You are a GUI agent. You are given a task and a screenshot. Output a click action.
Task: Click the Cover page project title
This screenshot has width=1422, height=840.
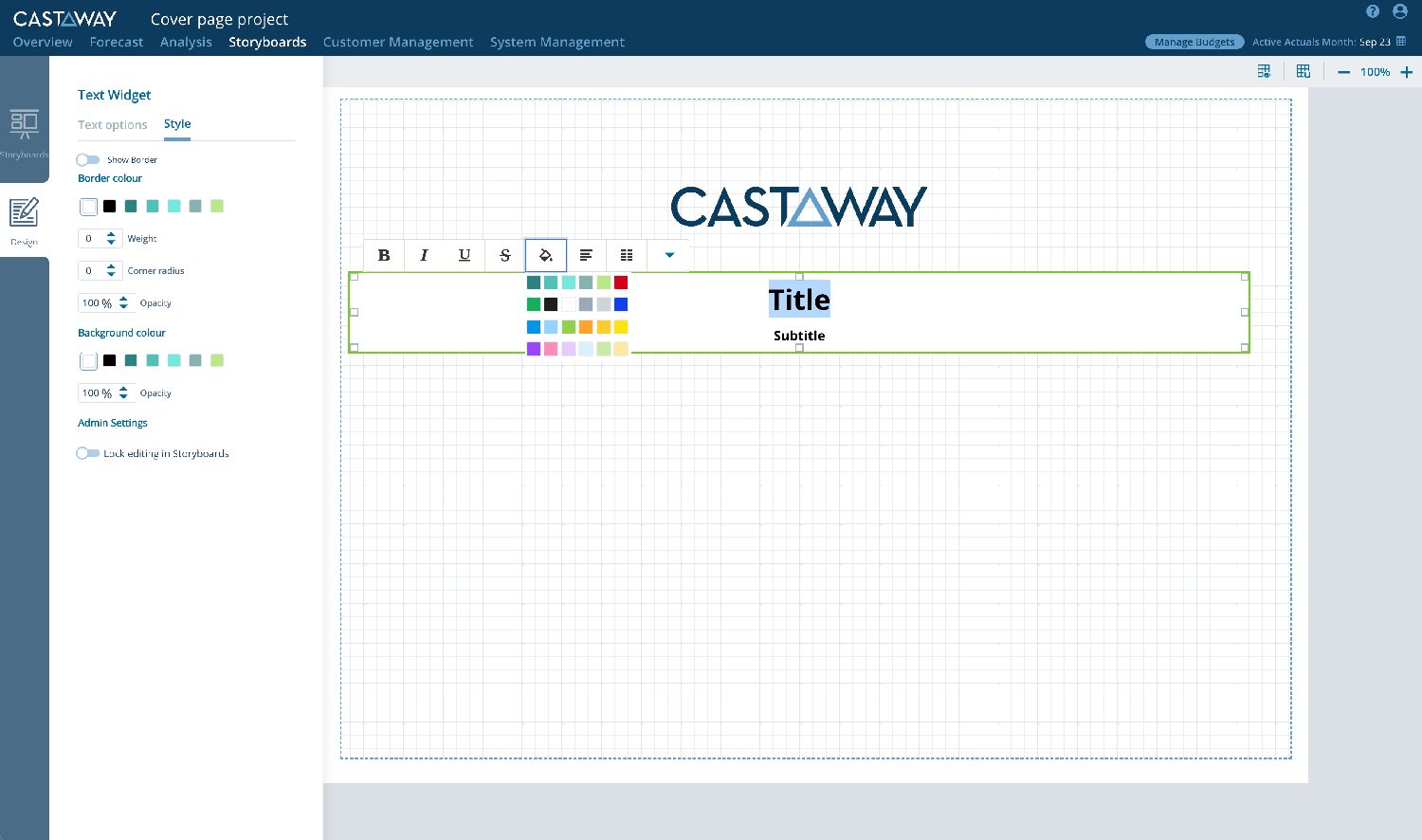coord(219,19)
